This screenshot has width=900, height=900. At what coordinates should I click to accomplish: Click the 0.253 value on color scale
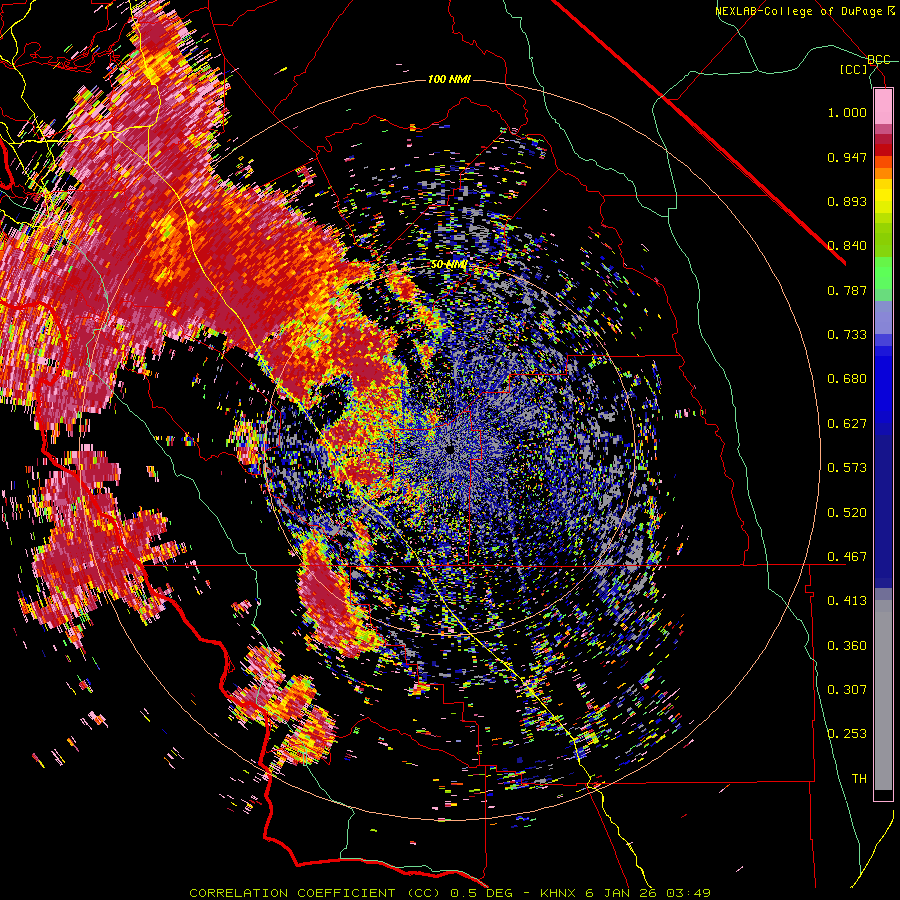point(847,734)
